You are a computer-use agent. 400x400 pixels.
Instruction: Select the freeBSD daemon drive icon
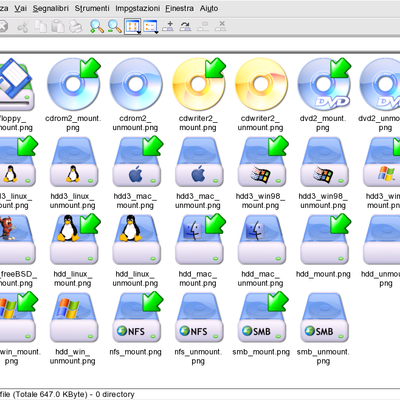[17, 240]
